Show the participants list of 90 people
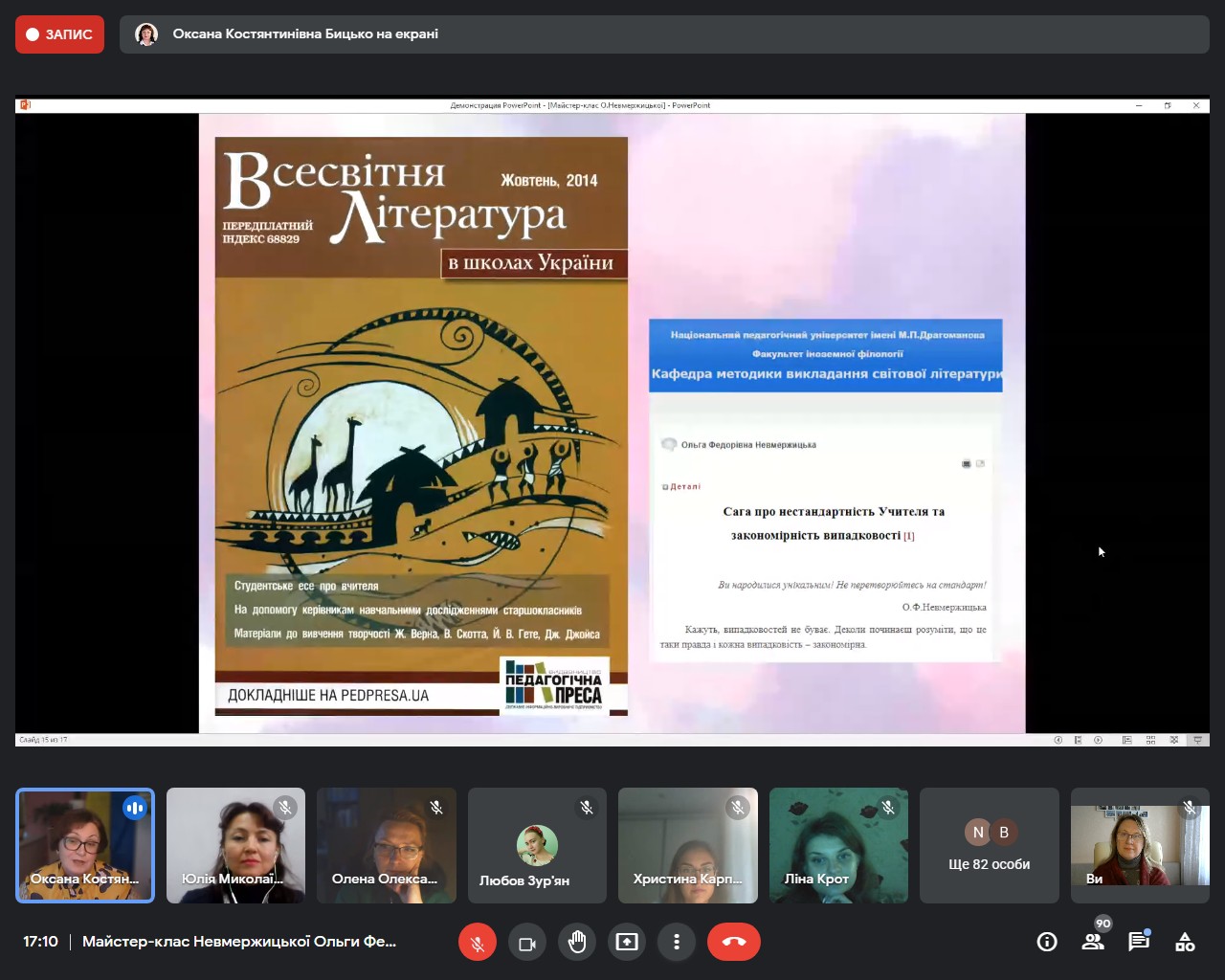1225x980 pixels. (1093, 943)
